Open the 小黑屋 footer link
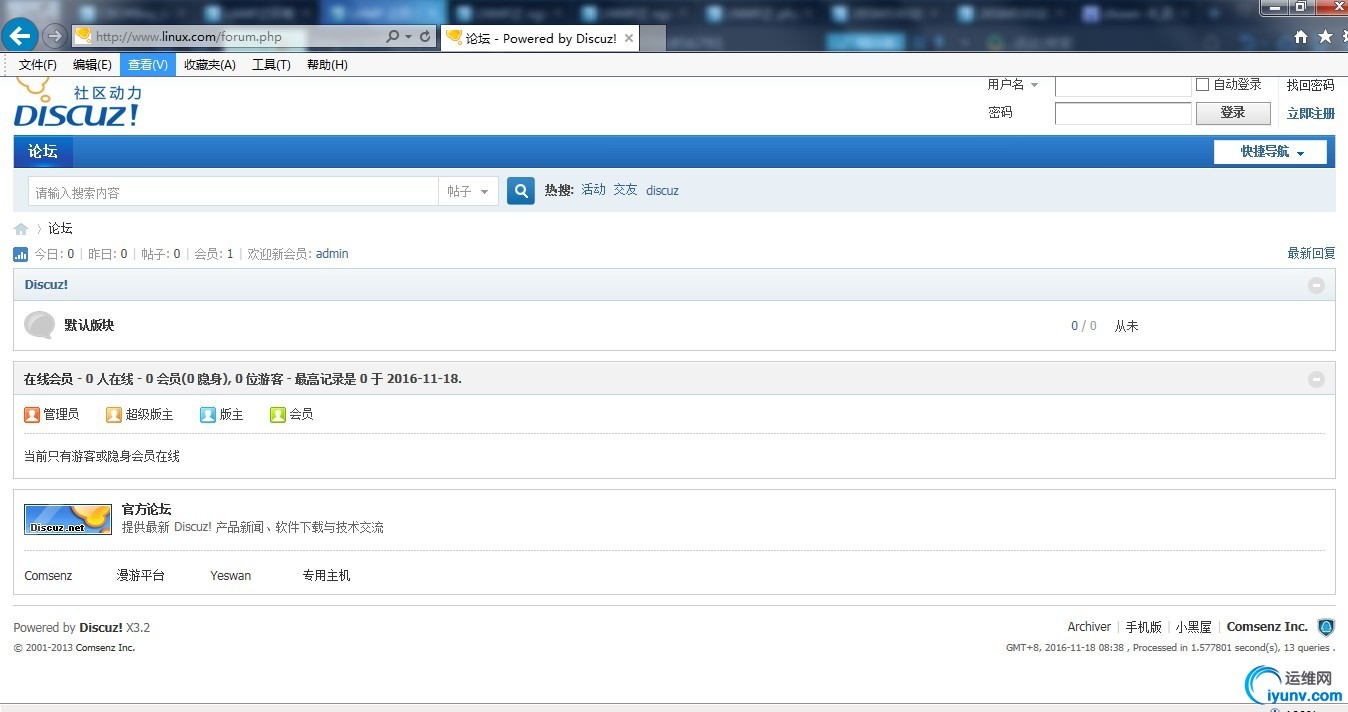Viewport: 1348px width, 712px height. coord(1194,627)
